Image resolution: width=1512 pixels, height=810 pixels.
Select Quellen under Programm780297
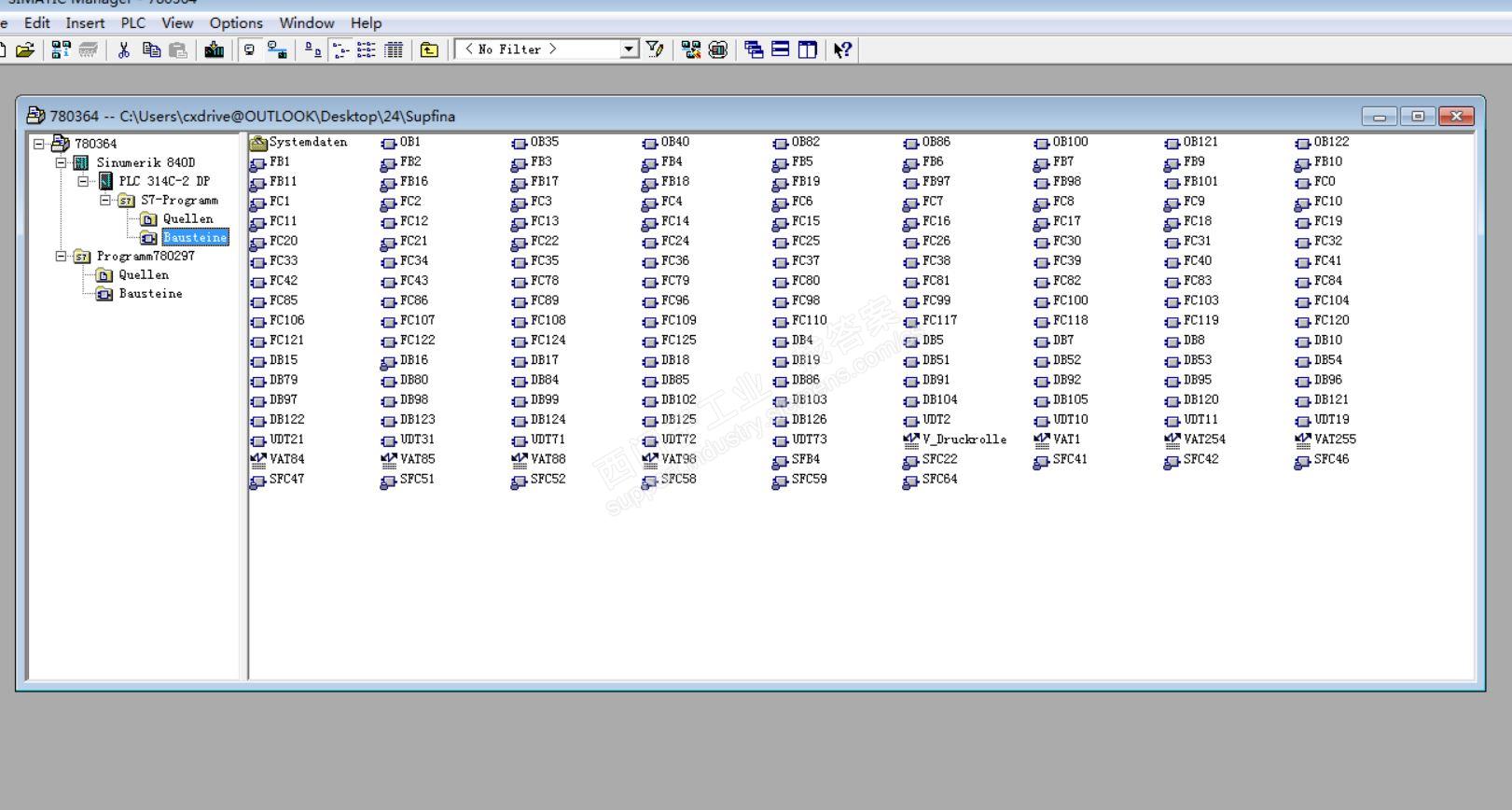[x=144, y=274]
